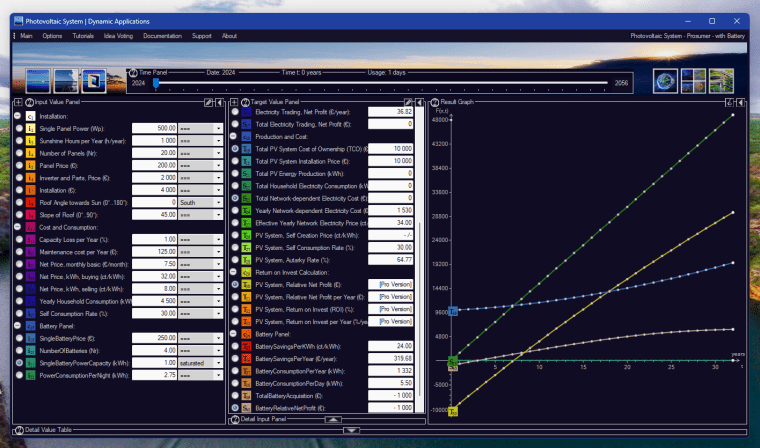The height and width of the screenshot is (448, 760).
Task: Toggle PV System Relative Net Profit radio
Action: (x=235, y=285)
